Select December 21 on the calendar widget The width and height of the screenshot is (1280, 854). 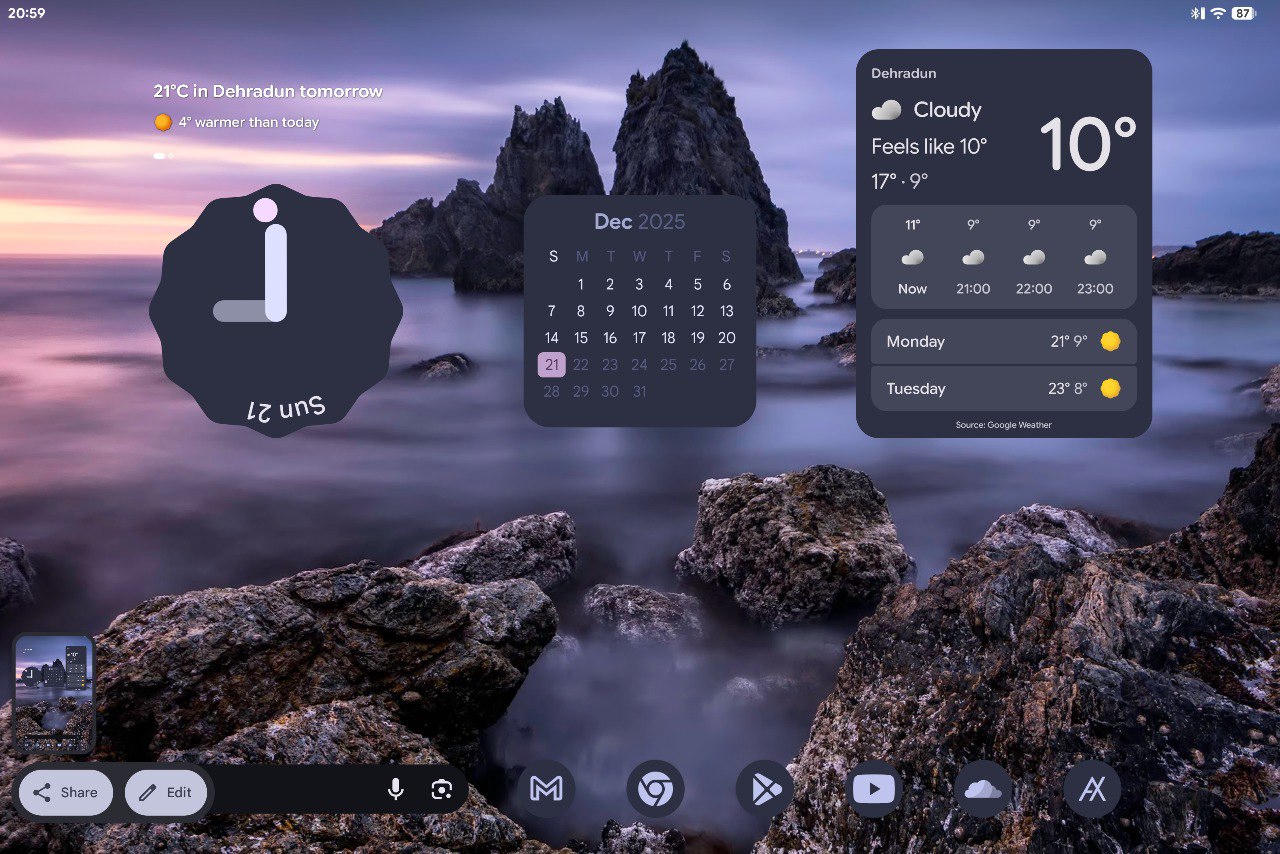click(551, 364)
